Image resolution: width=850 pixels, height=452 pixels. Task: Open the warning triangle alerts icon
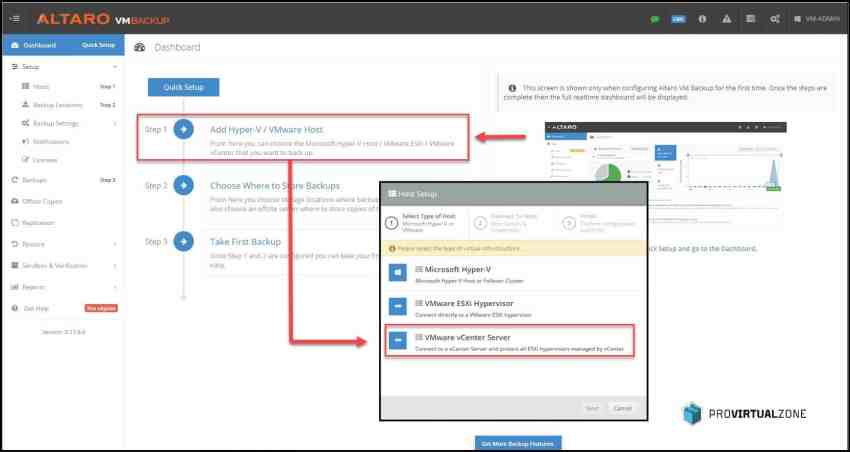click(726, 19)
